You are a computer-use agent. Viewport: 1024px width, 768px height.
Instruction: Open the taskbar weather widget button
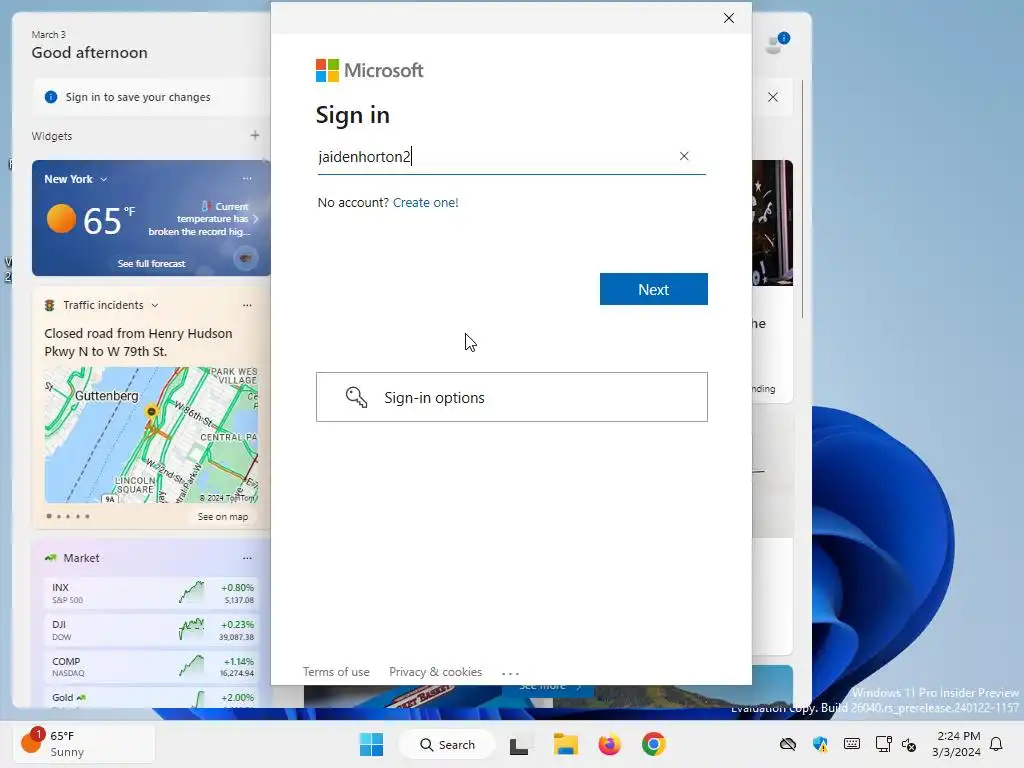tap(85, 743)
